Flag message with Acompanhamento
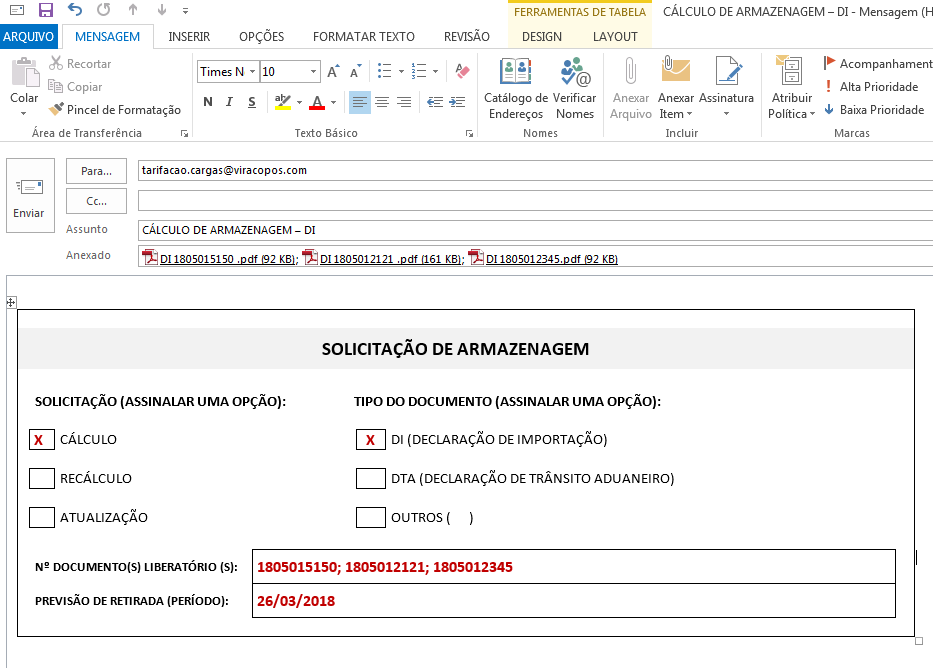The height and width of the screenshot is (668, 933). 877,64
